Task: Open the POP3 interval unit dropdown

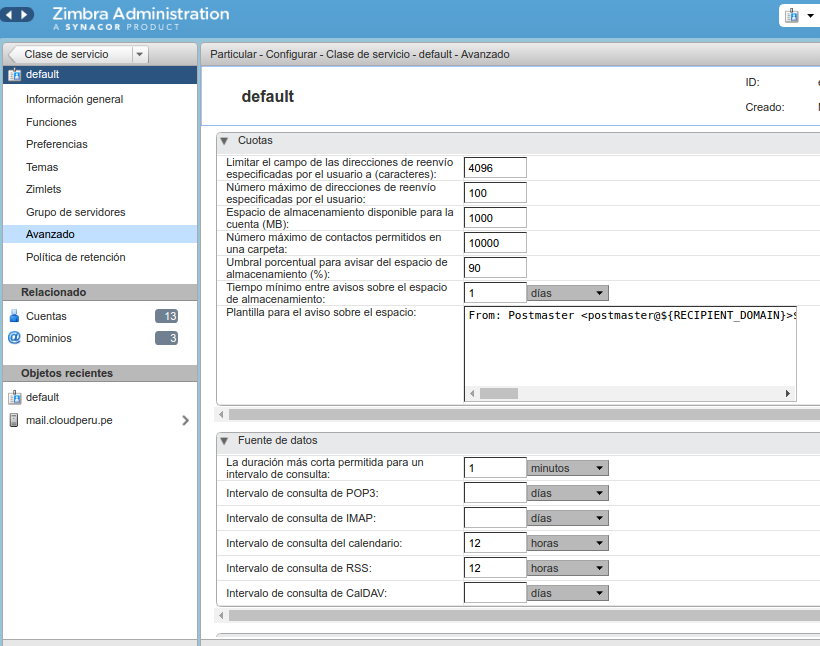Action: click(567, 493)
